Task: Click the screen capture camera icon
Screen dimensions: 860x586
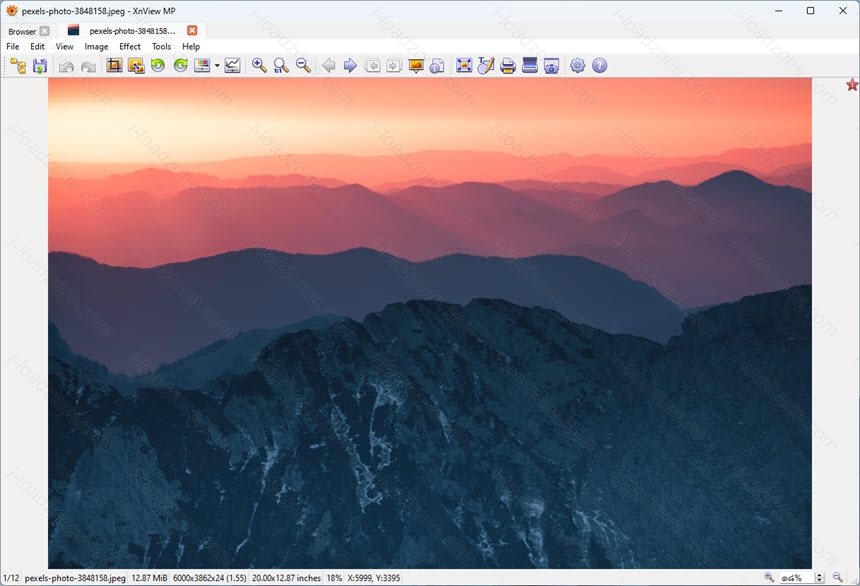Action: point(551,66)
